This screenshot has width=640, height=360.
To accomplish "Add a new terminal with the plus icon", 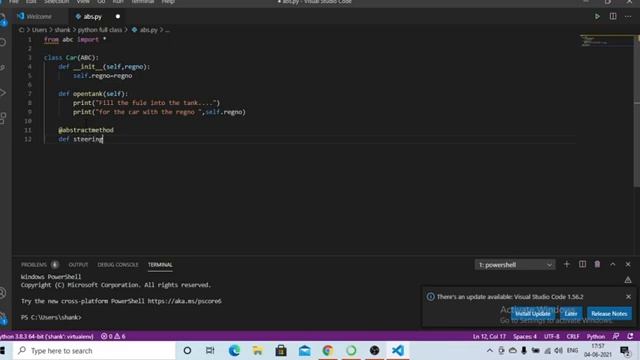I will coord(567,264).
